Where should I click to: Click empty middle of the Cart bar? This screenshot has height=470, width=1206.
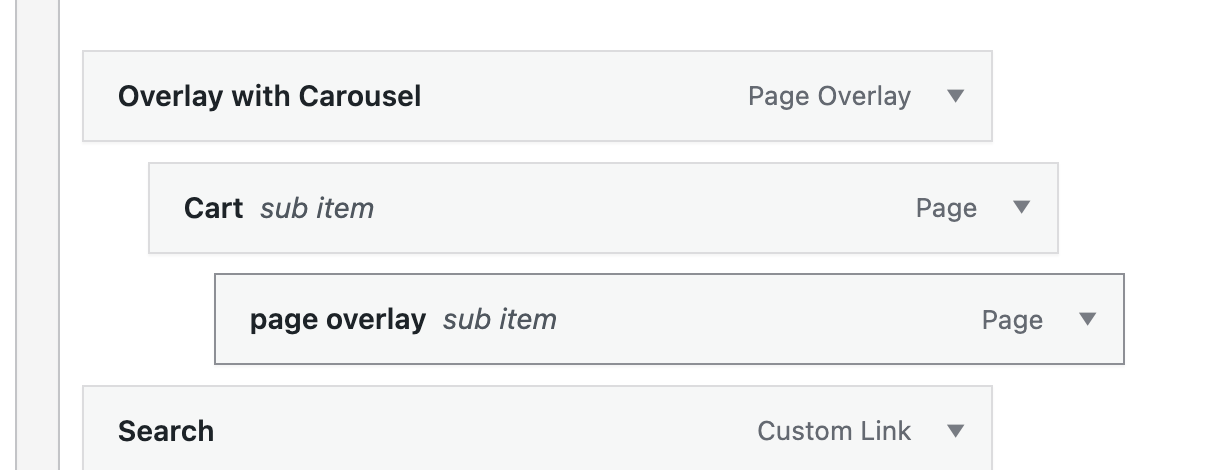tap(640, 208)
